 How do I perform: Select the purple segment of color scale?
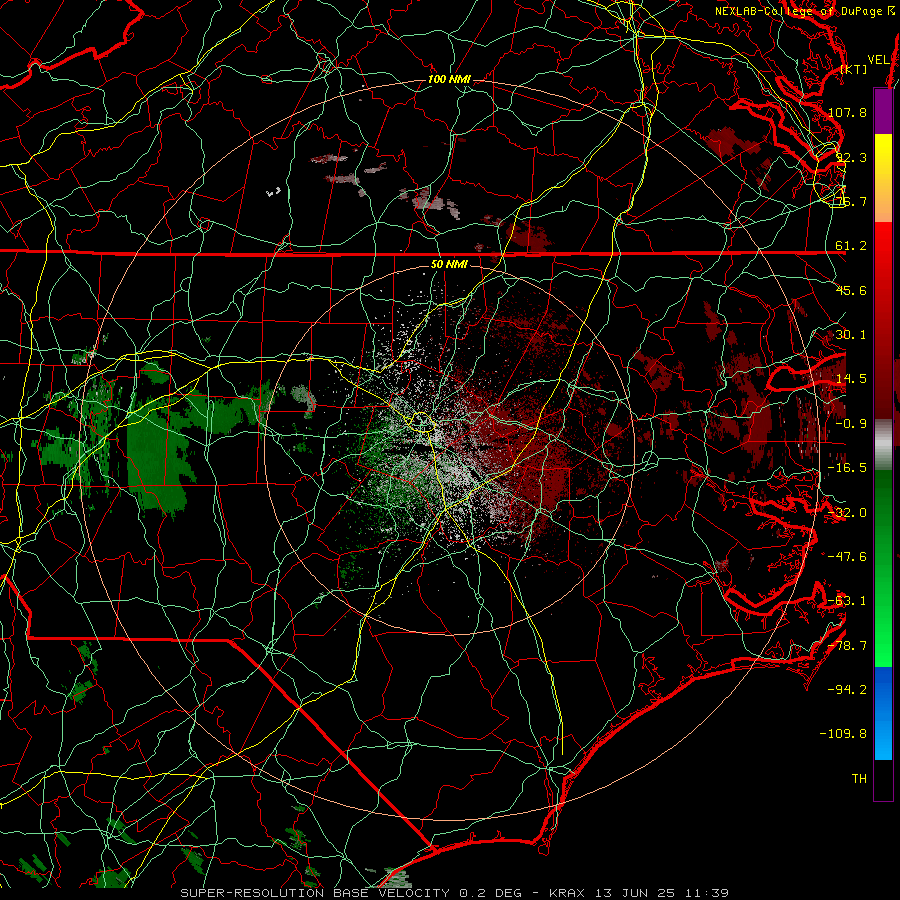tap(883, 111)
